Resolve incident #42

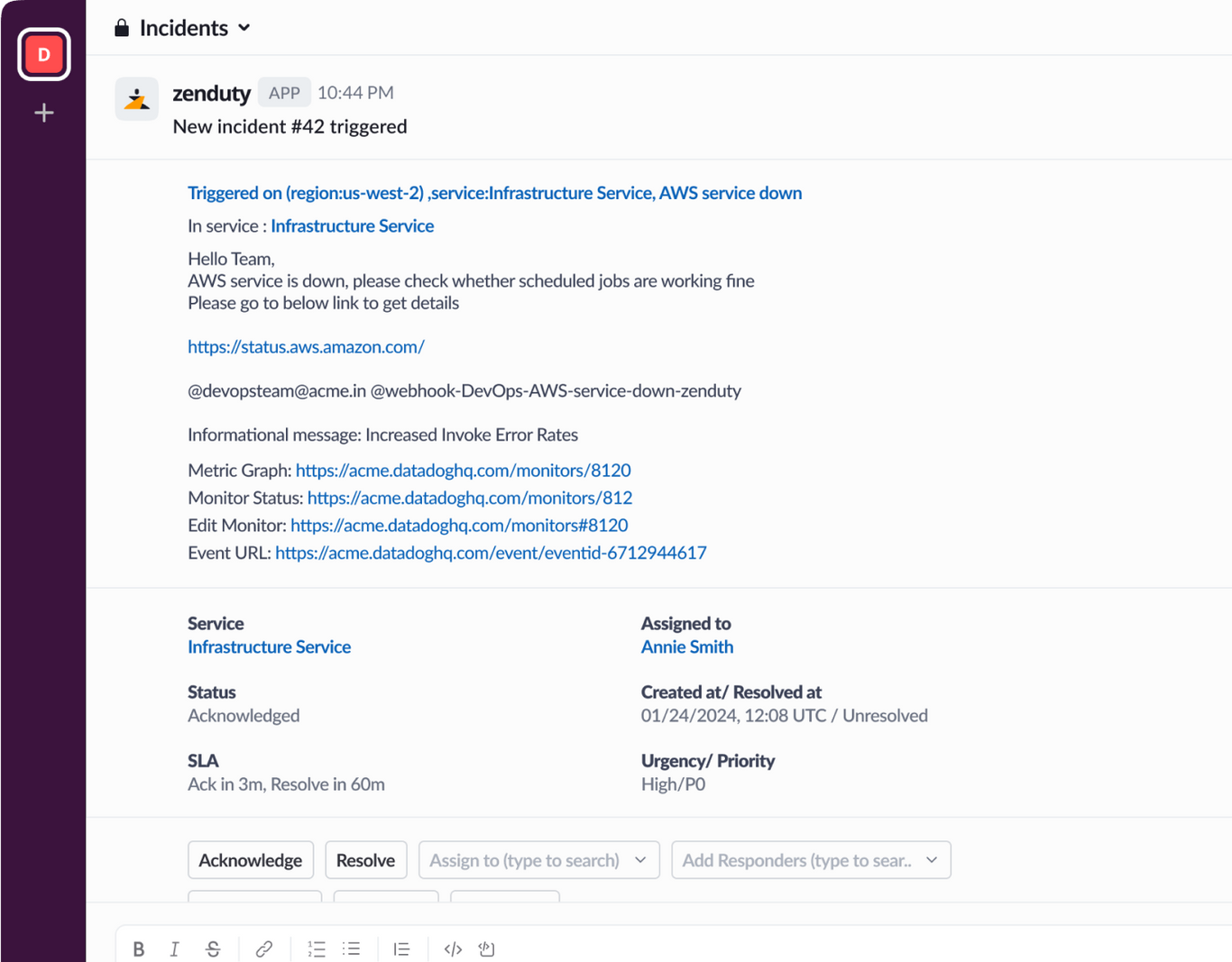pyautogui.click(x=365, y=860)
